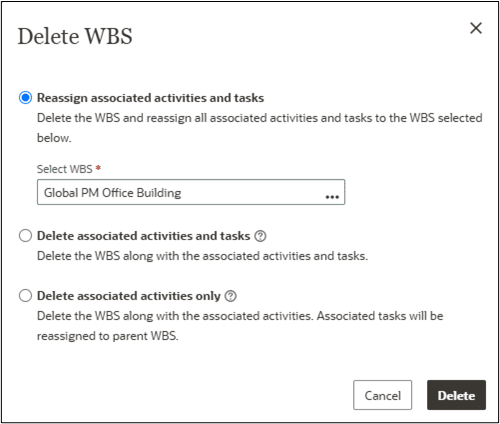The width and height of the screenshot is (500, 424).
Task: Close the Delete WBS dialog with X
Action: pyautogui.click(x=476, y=28)
